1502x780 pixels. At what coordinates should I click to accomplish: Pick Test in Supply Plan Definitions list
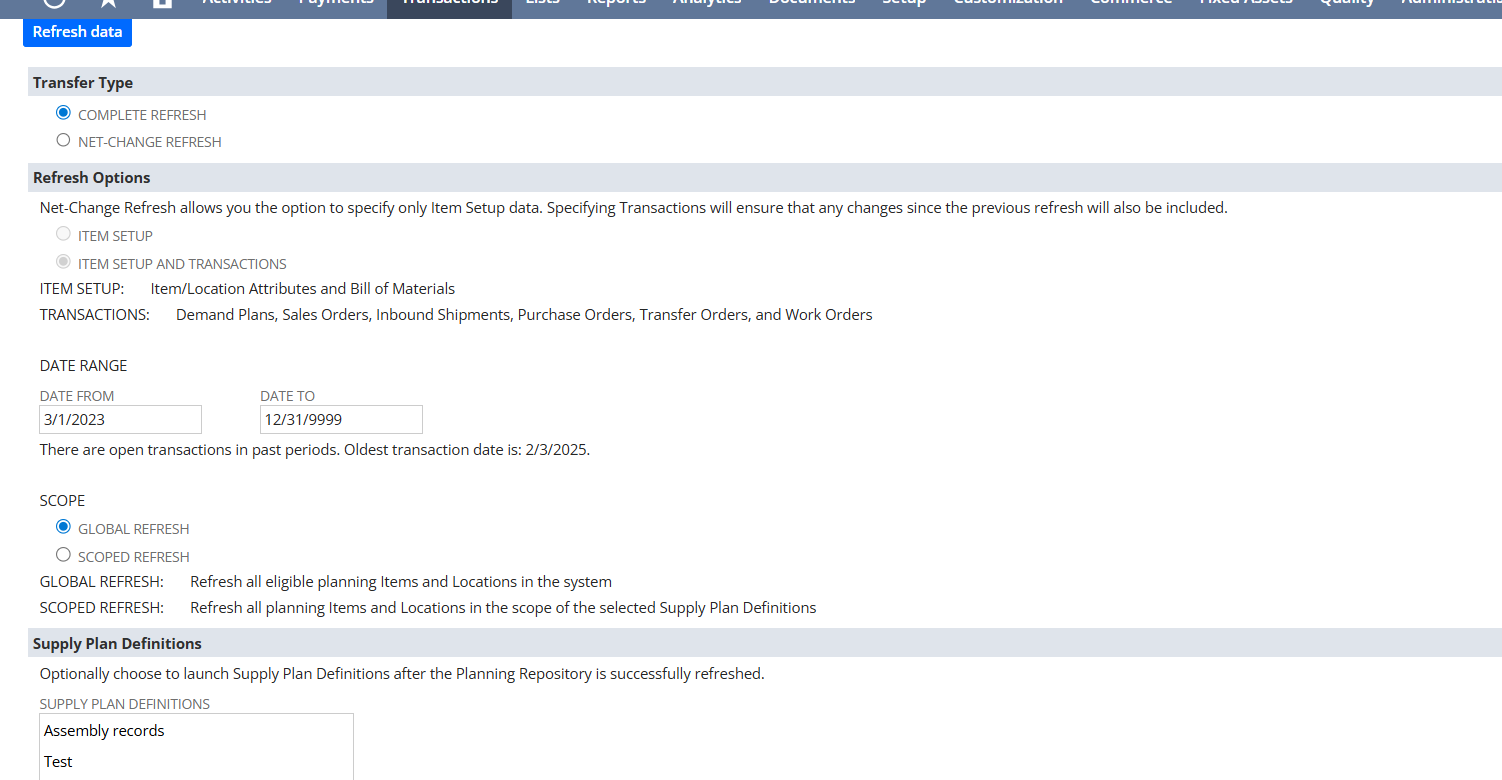(x=58, y=762)
